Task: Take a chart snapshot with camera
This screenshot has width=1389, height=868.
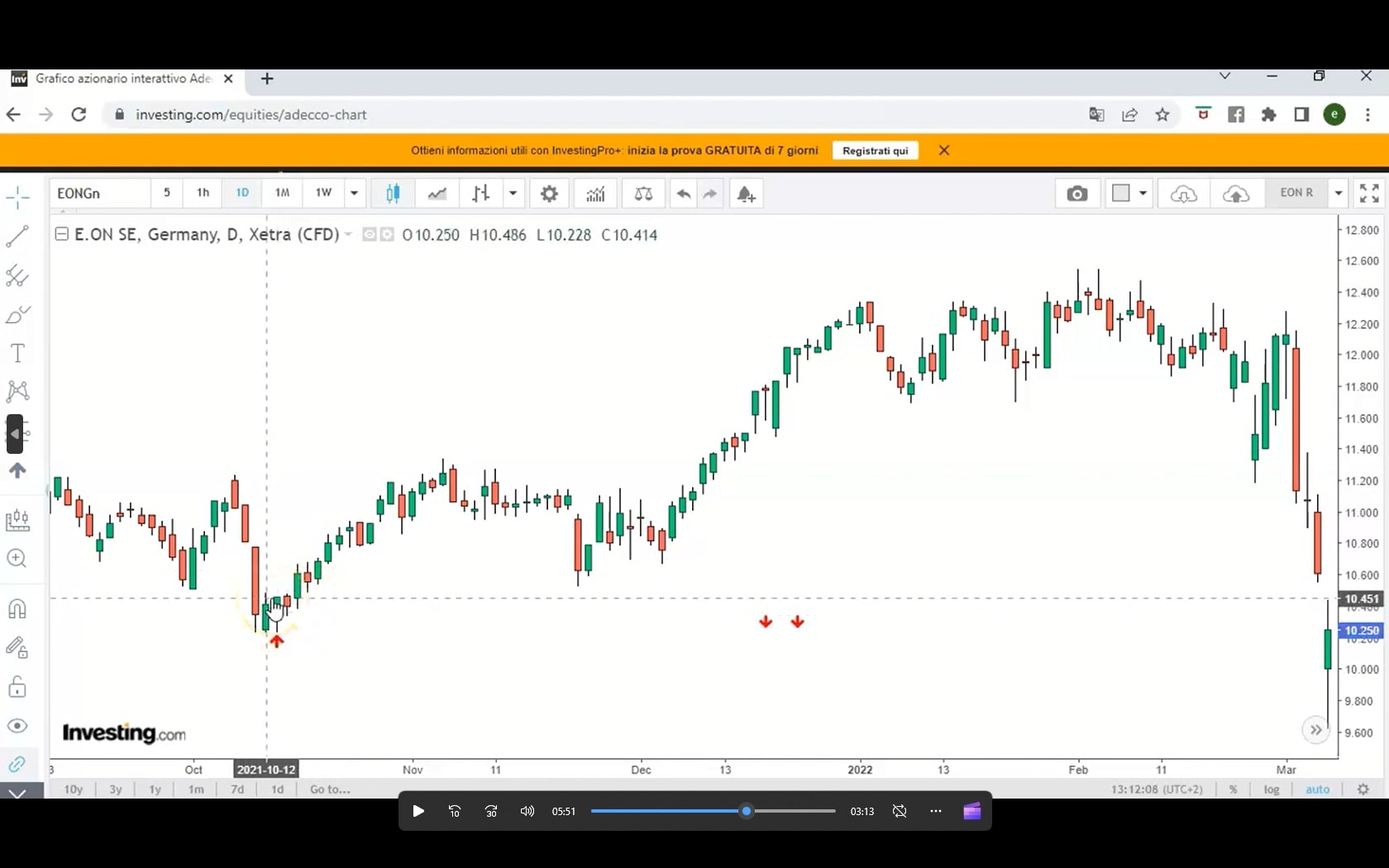Action: point(1076,193)
